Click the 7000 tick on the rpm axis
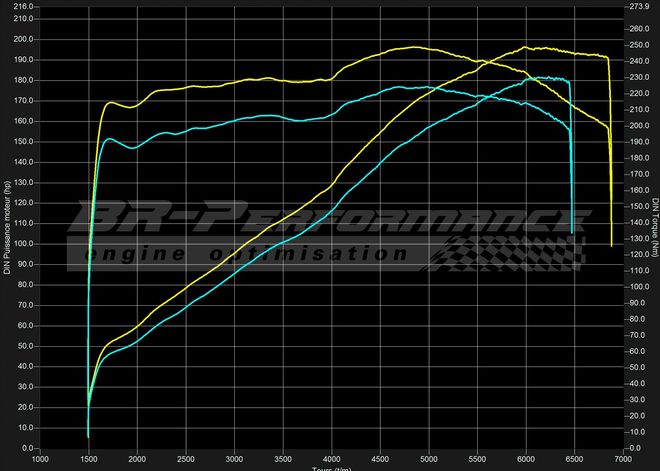 (624, 459)
